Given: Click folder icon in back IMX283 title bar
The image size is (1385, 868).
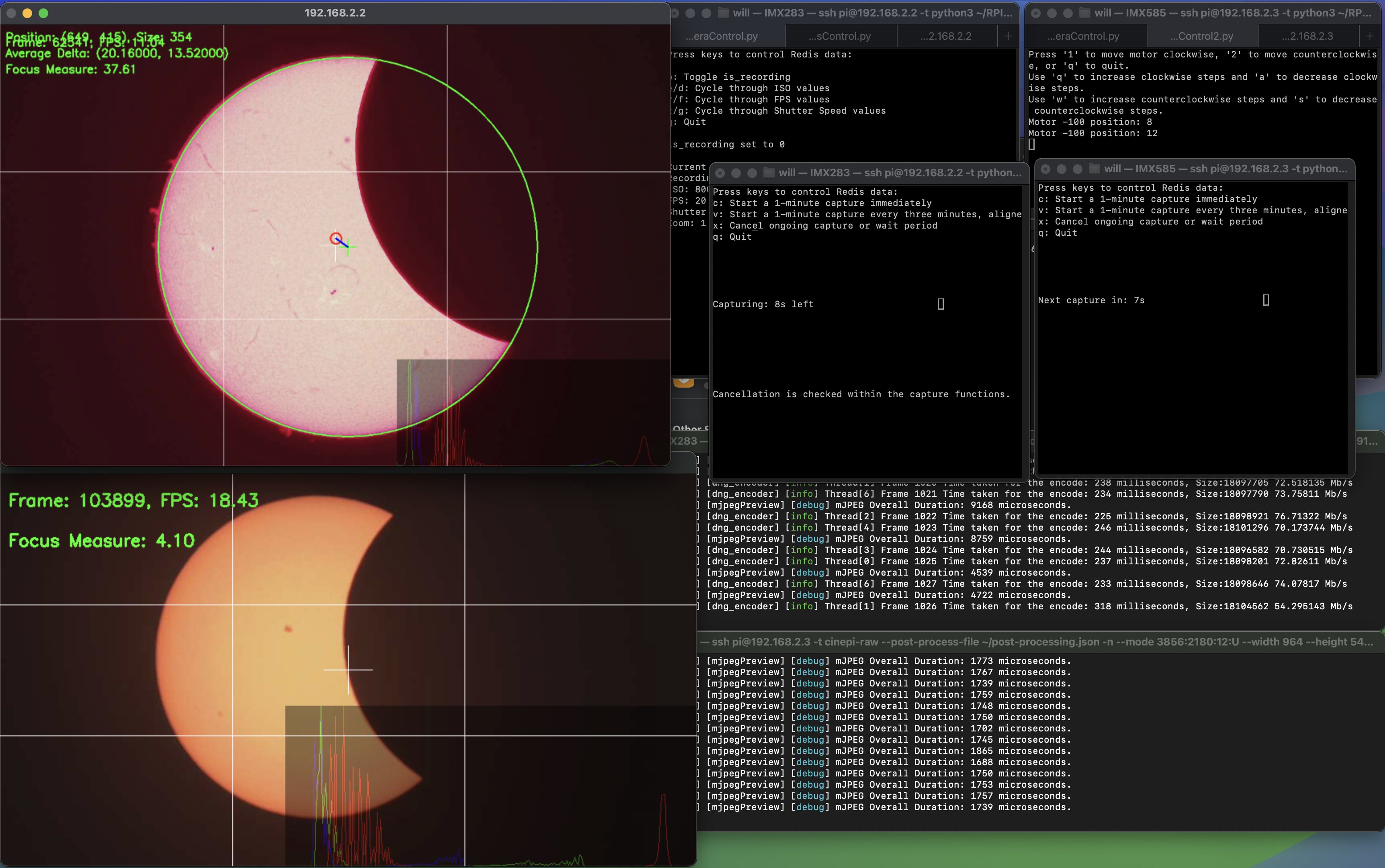Looking at the screenshot, I should point(723,12).
